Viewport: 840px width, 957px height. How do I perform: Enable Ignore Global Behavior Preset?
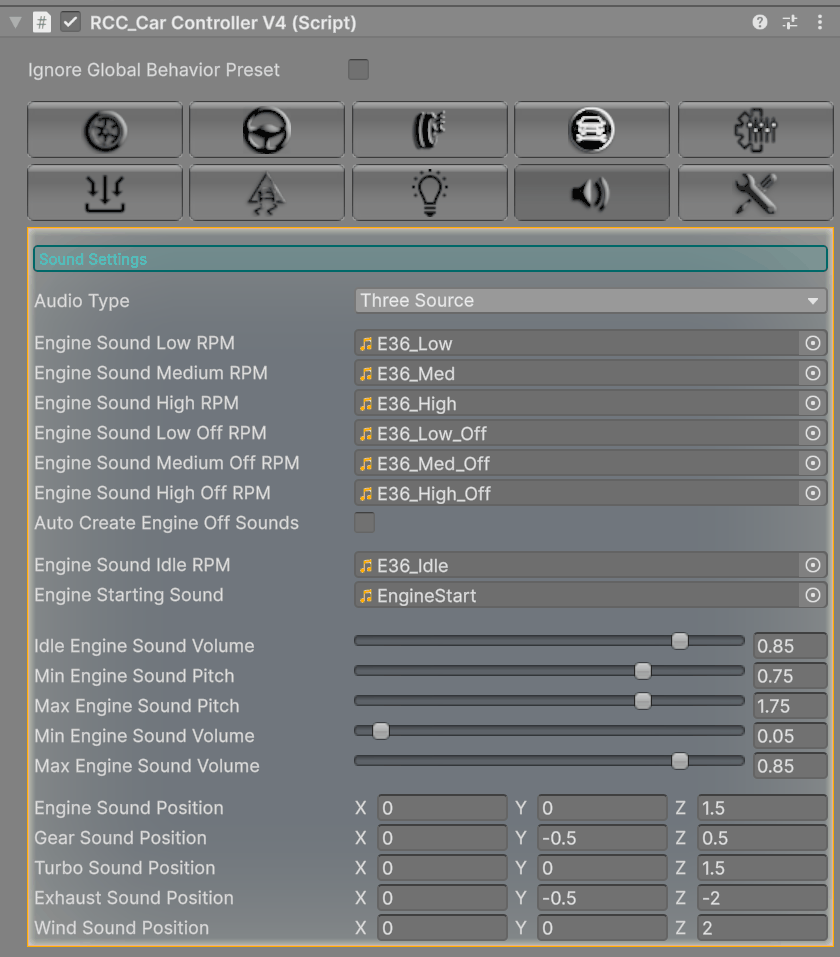pos(358,70)
